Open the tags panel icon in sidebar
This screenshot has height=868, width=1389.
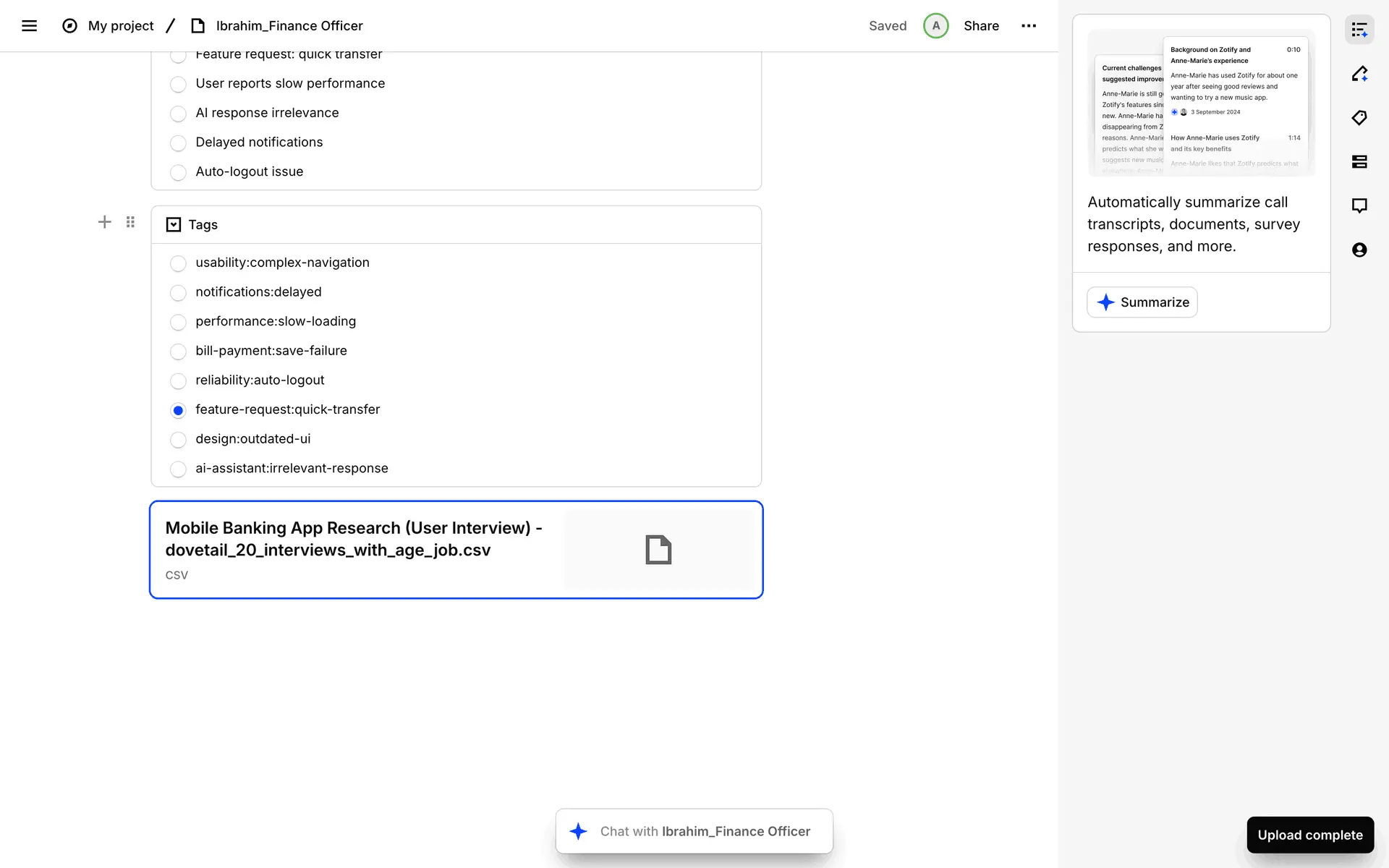(x=1359, y=118)
